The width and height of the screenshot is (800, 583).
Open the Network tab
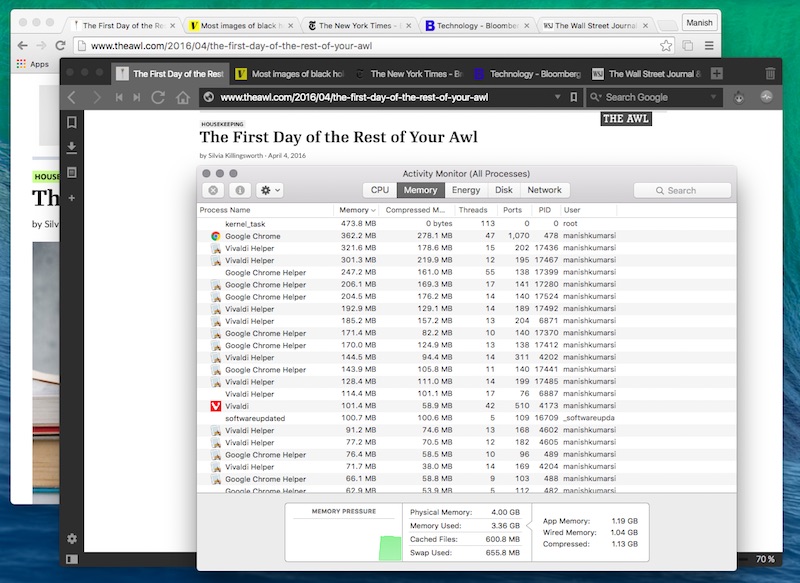544,190
